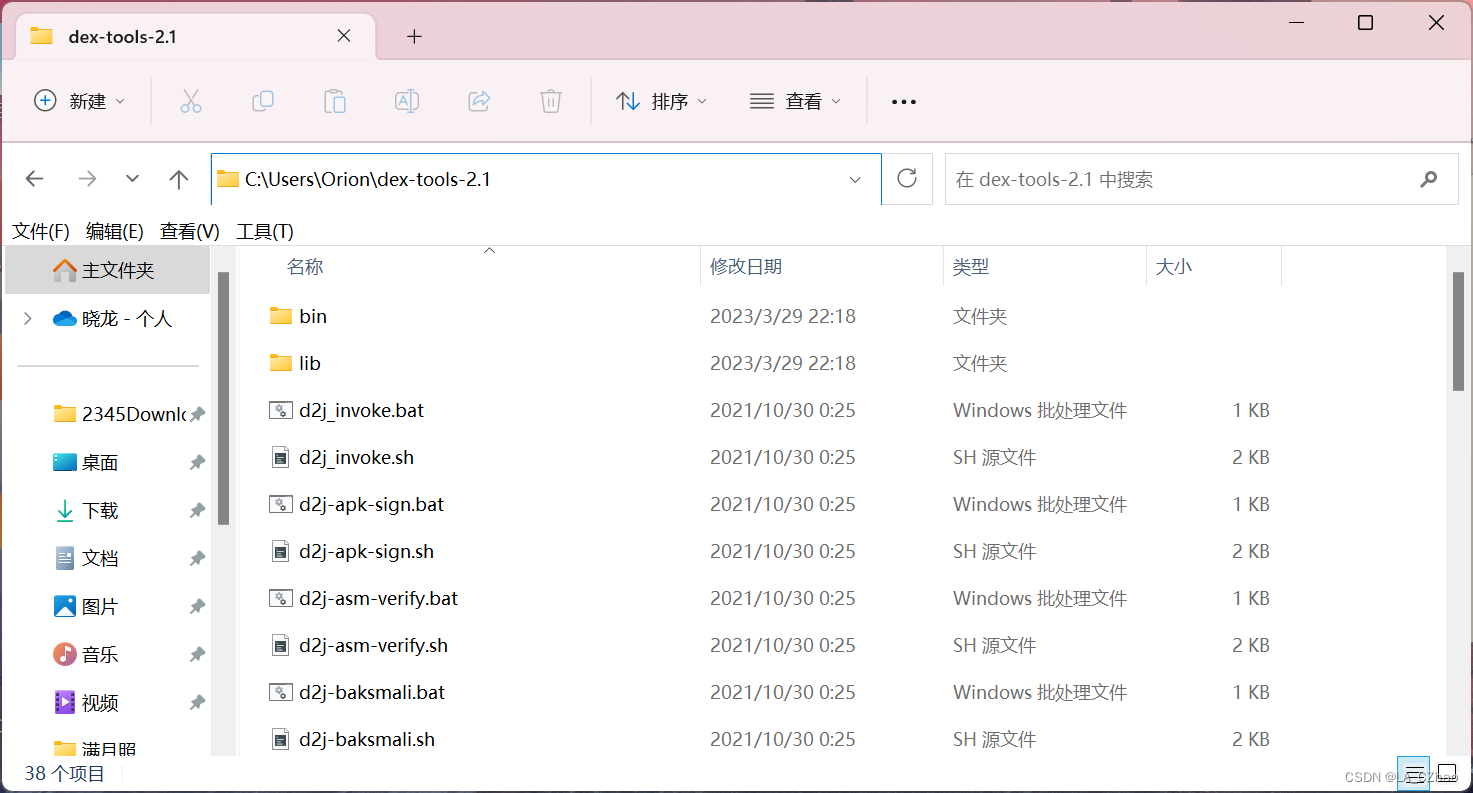Switch to large icons view in status bar
The width and height of the screenshot is (1473, 793).
pyautogui.click(x=1447, y=773)
